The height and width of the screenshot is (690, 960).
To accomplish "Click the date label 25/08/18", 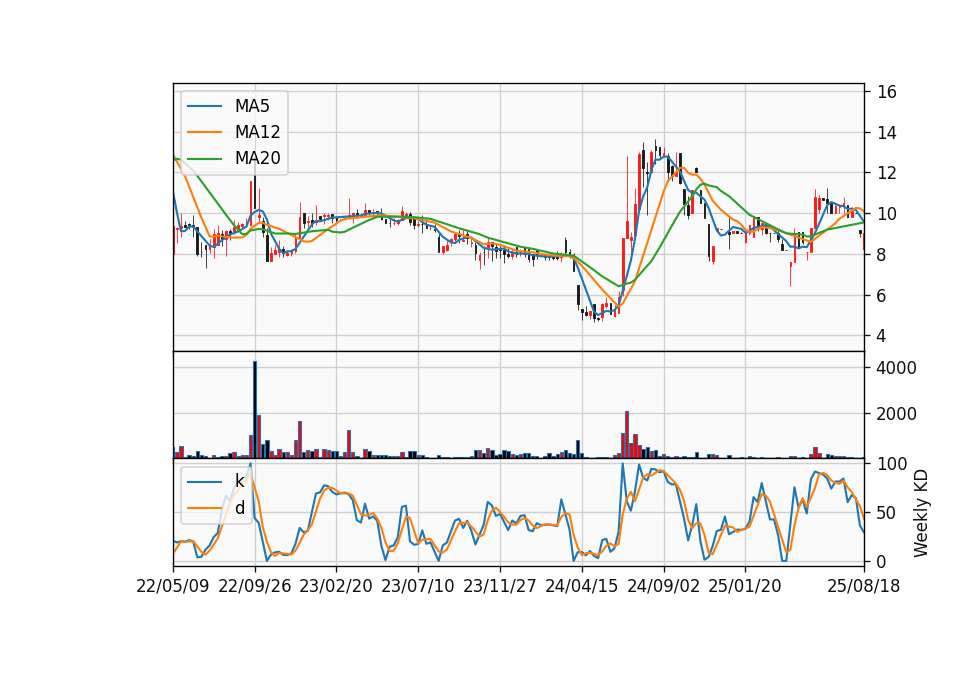I will click(864, 586).
